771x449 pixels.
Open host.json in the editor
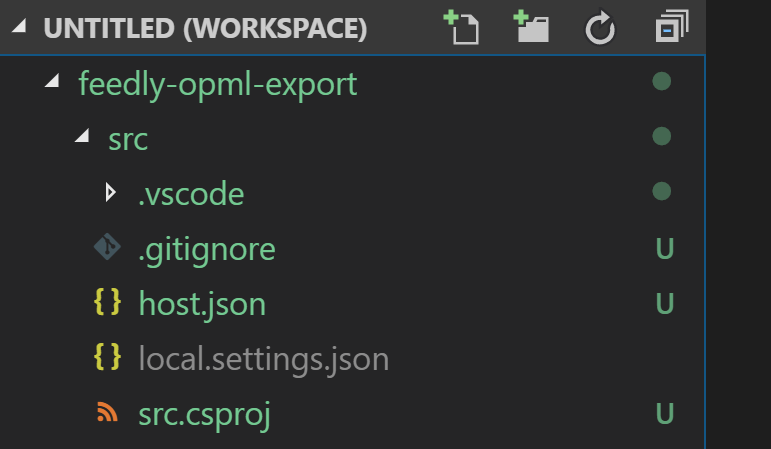(x=202, y=303)
